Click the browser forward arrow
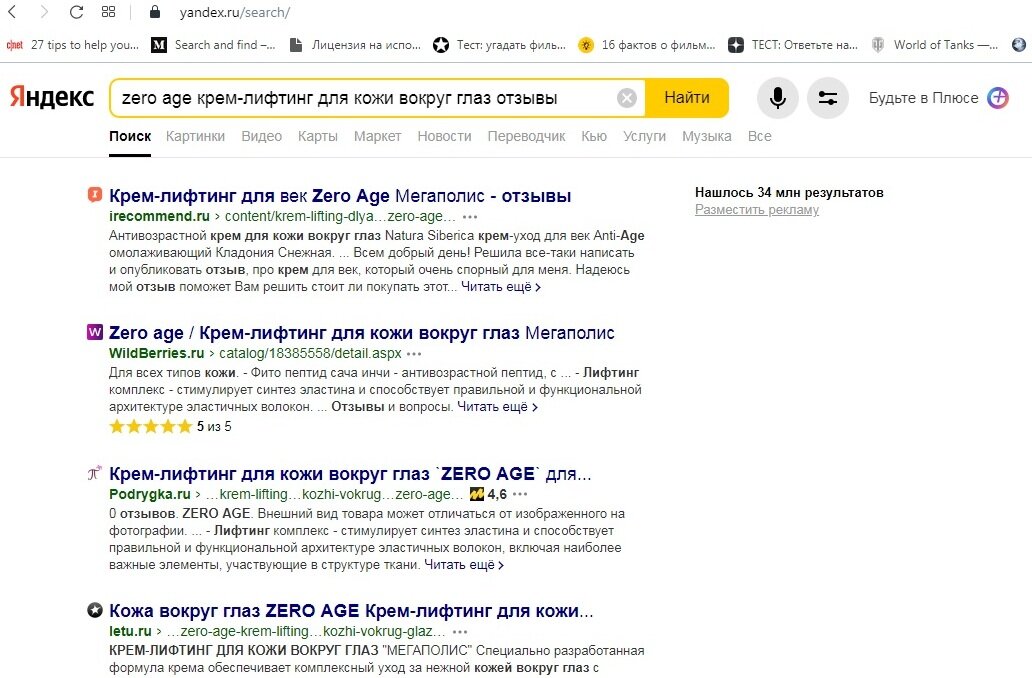Image resolution: width=1032 pixels, height=678 pixels. tap(44, 11)
